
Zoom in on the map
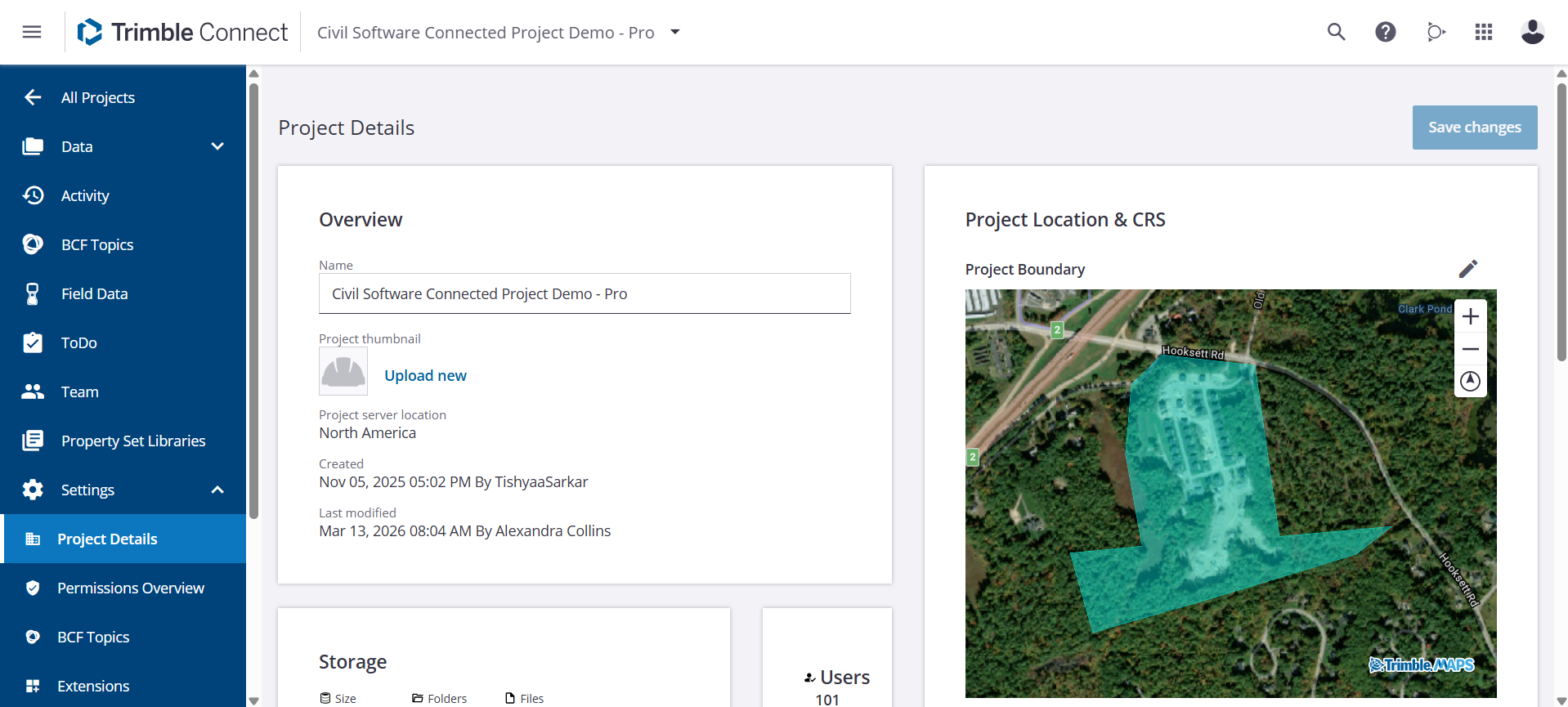click(1470, 316)
